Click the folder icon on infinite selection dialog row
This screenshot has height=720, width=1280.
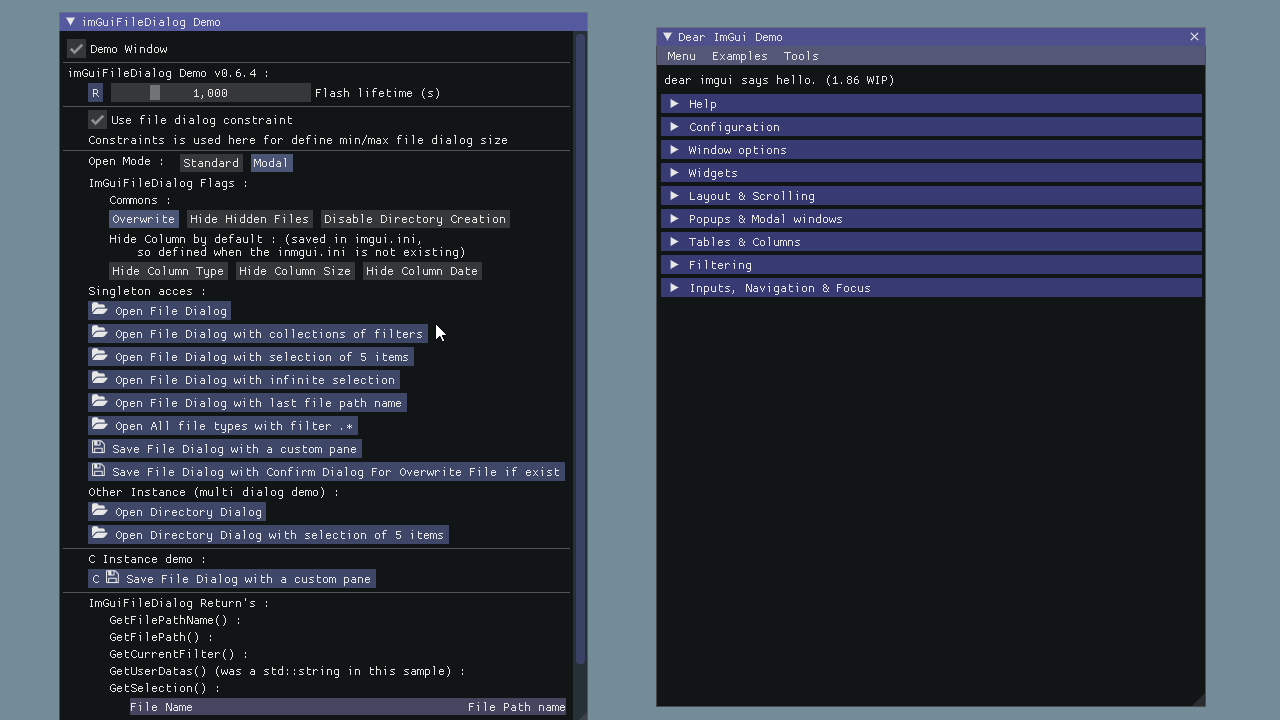click(99, 379)
